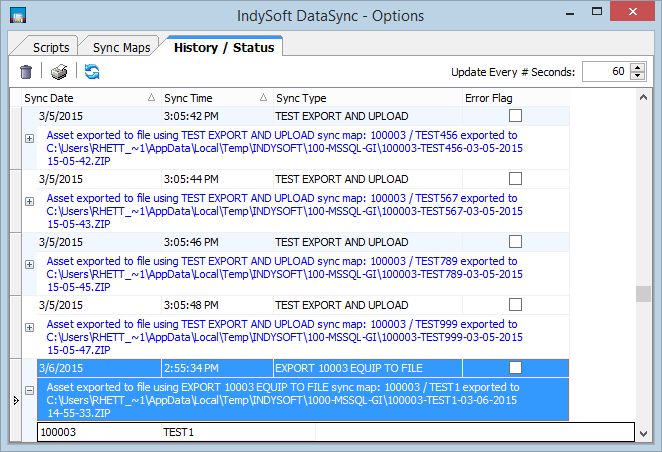Viewport: 662px width, 452px height.
Task: Click the vertical scrollbar down arrow
Action: [644, 433]
